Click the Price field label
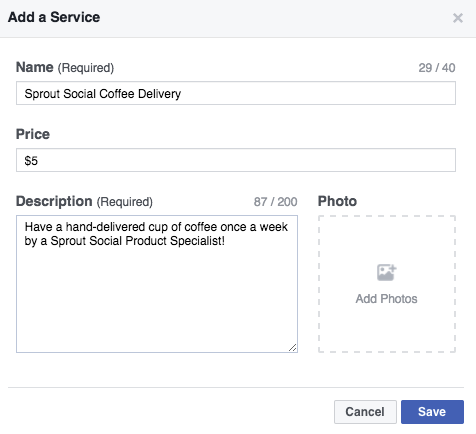This screenshot has width=476, height=434. [33, 134]
